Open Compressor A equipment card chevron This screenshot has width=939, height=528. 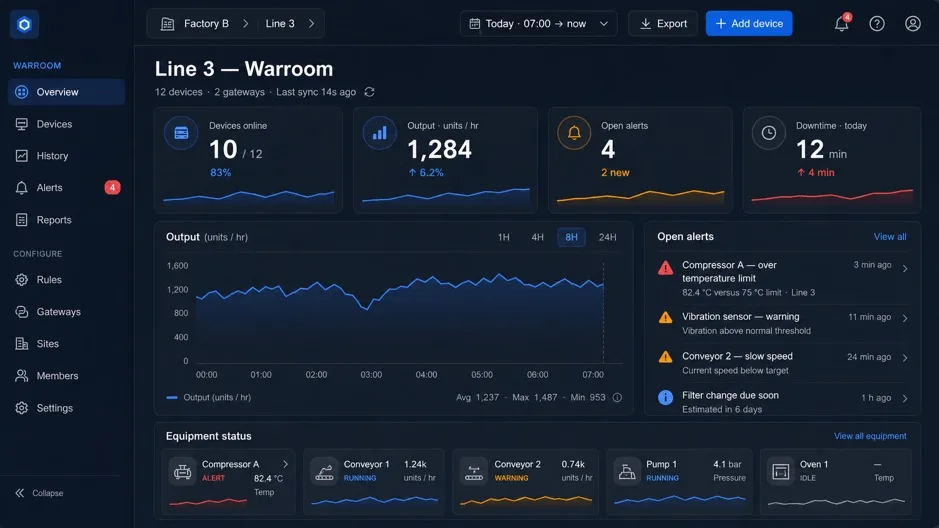(x=285, y=464)
